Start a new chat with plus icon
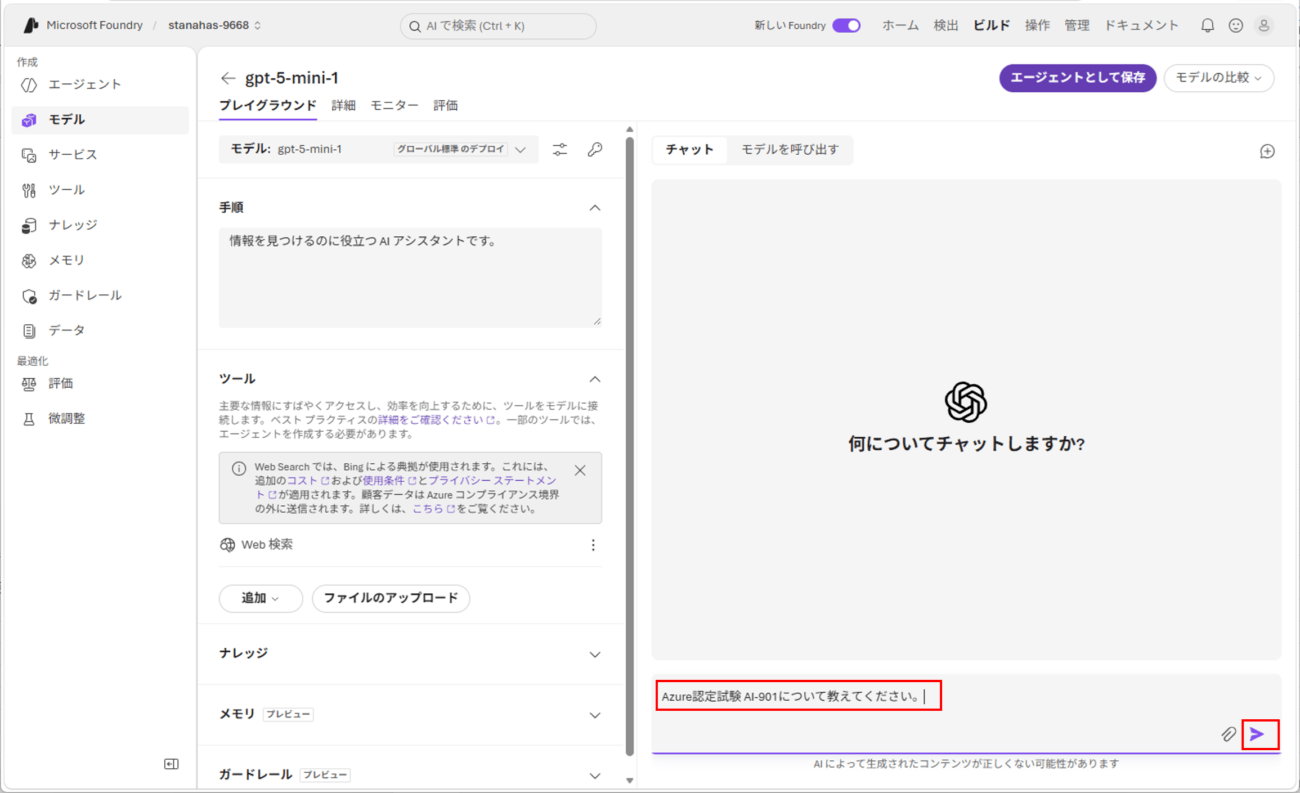The height and width of the screenshot is (793, 1300). (x=1267, y=151)
